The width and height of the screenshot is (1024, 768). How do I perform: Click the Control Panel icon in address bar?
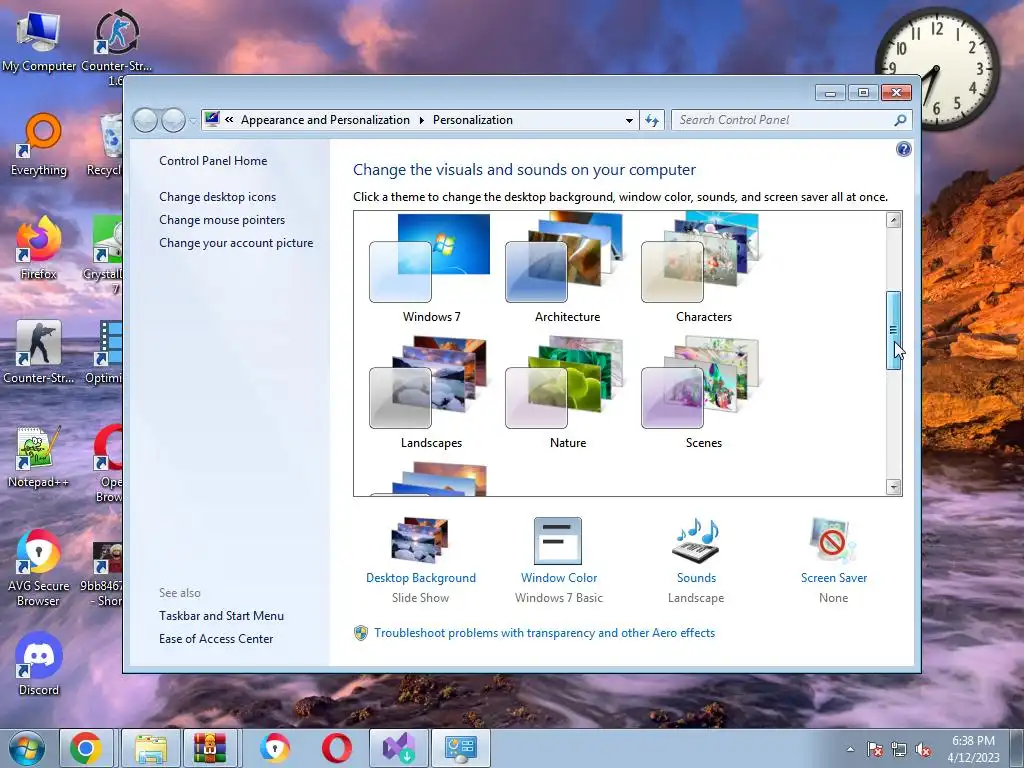(x=212, y=120)
